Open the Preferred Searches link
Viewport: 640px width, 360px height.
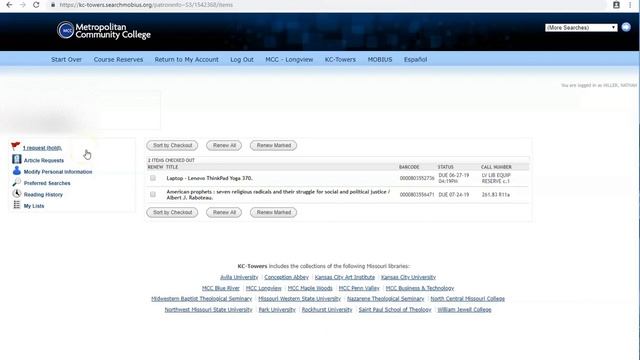[x=47, y=183]
